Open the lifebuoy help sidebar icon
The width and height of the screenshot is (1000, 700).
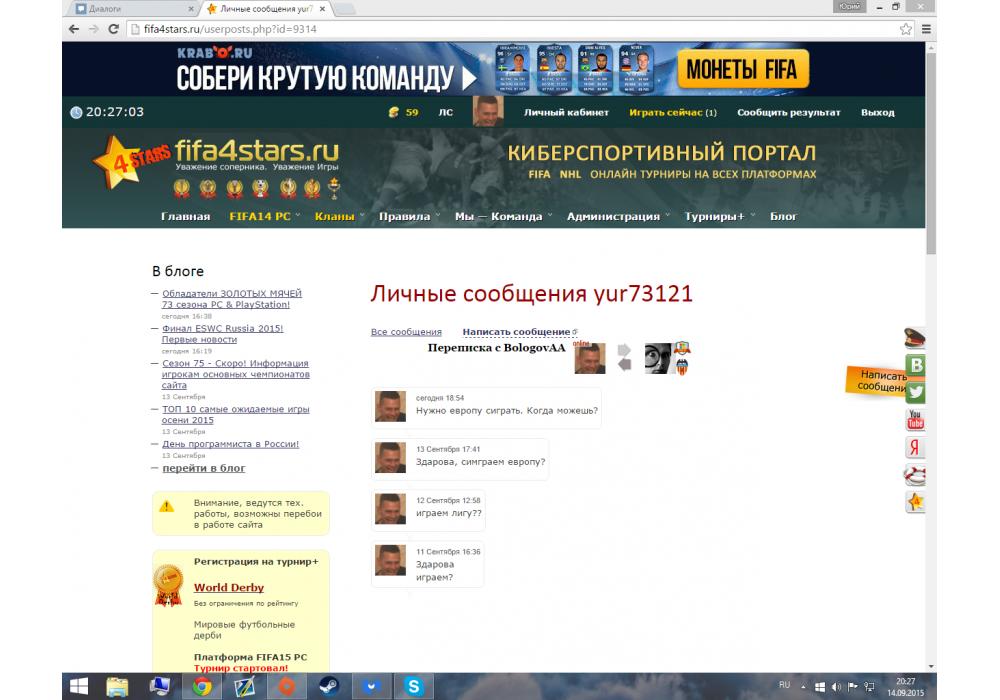(916, 474)
